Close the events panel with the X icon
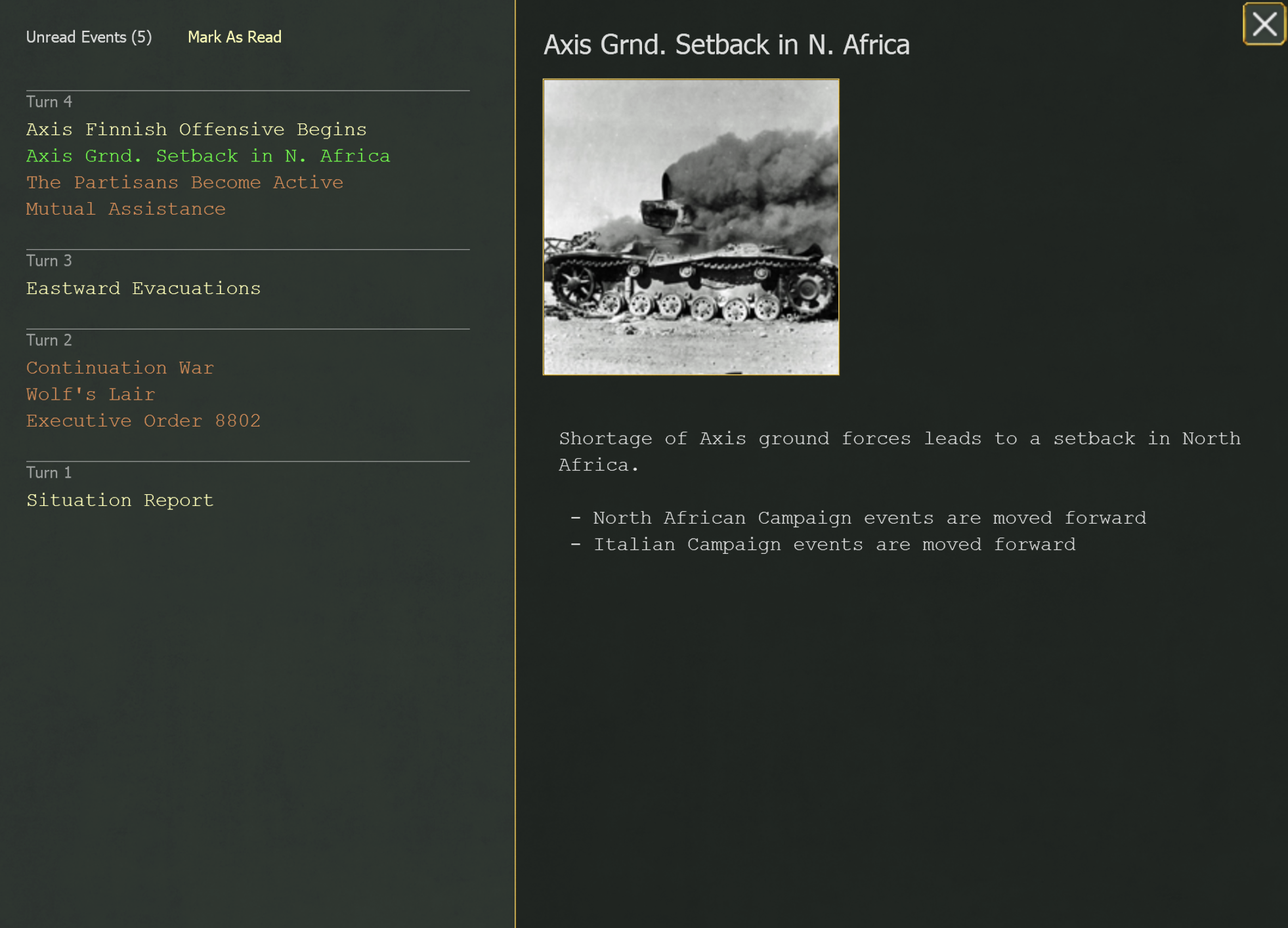Screen dimensions: 1288x928 click(1264, 24)
